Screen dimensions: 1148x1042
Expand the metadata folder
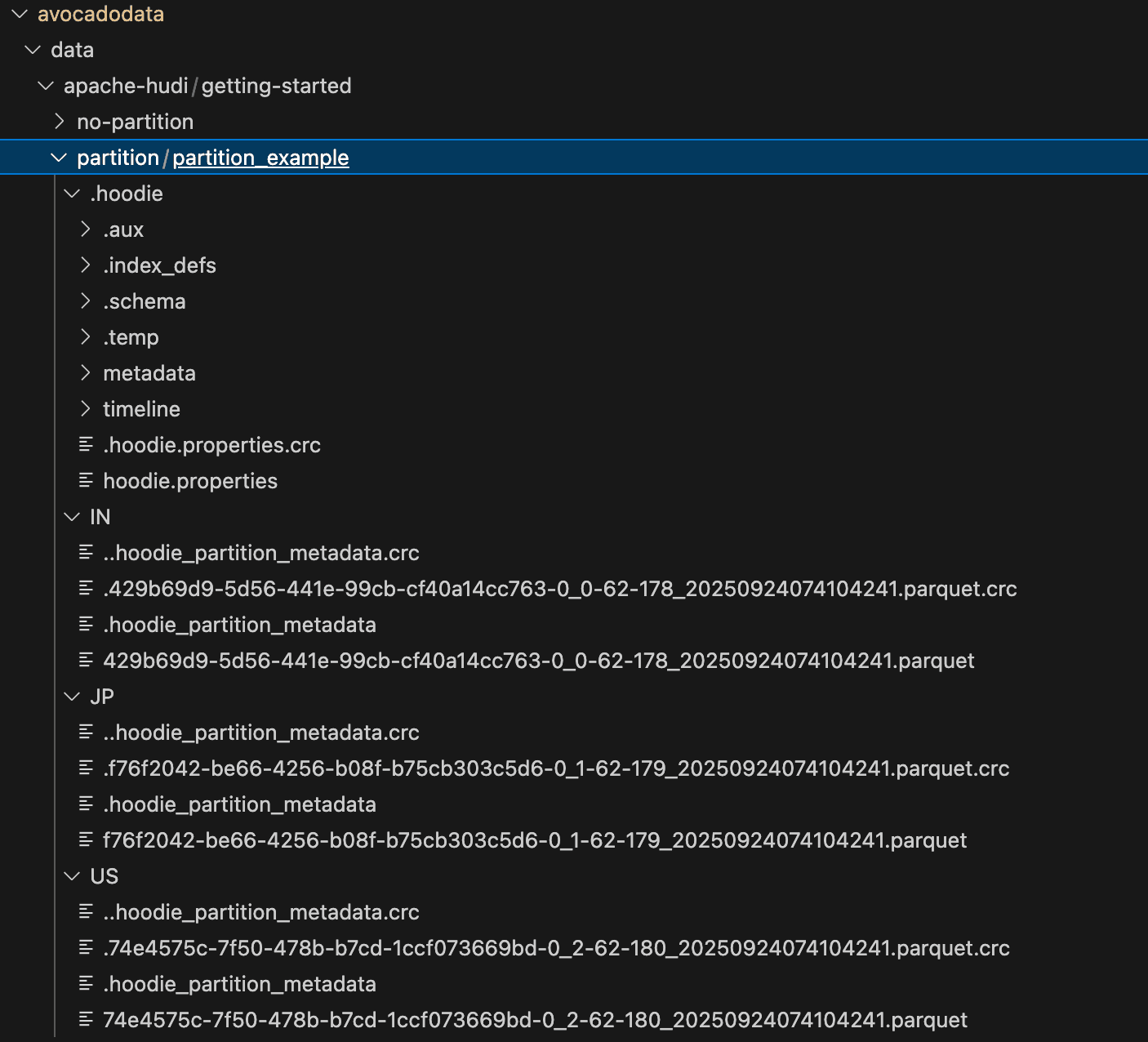tap(86, 372)
